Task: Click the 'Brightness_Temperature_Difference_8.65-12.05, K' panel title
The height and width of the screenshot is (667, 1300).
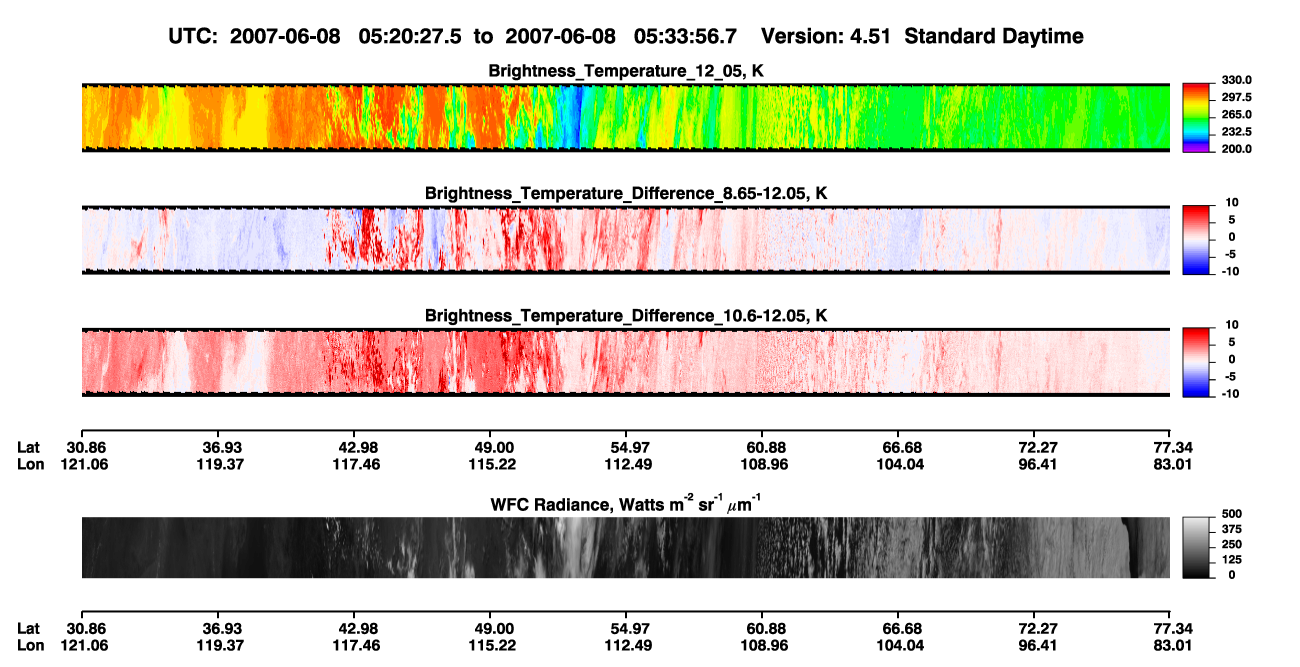Action: tap(626, 193)
